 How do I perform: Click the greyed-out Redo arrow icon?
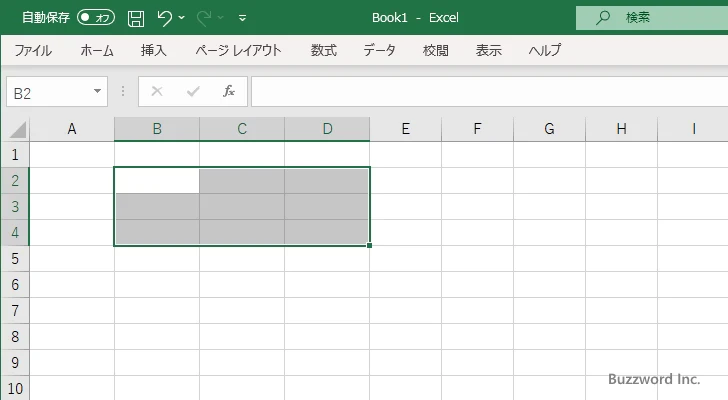[203, 18]
